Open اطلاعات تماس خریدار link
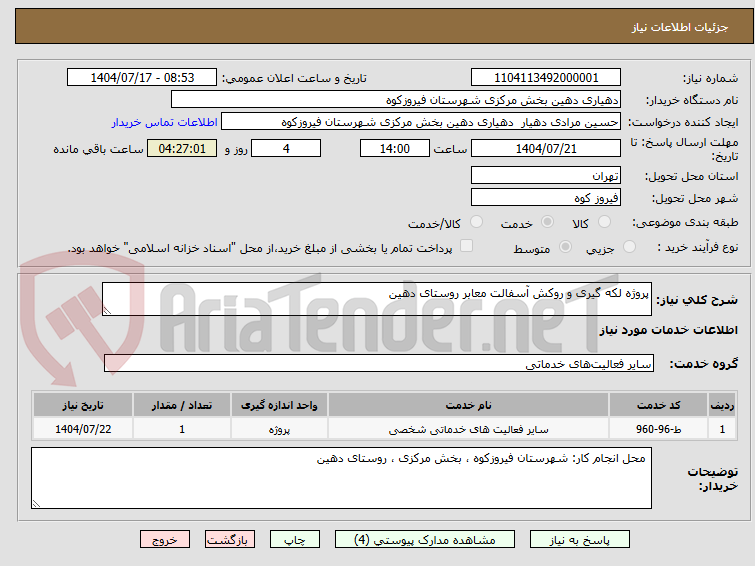 click(165, 122)
